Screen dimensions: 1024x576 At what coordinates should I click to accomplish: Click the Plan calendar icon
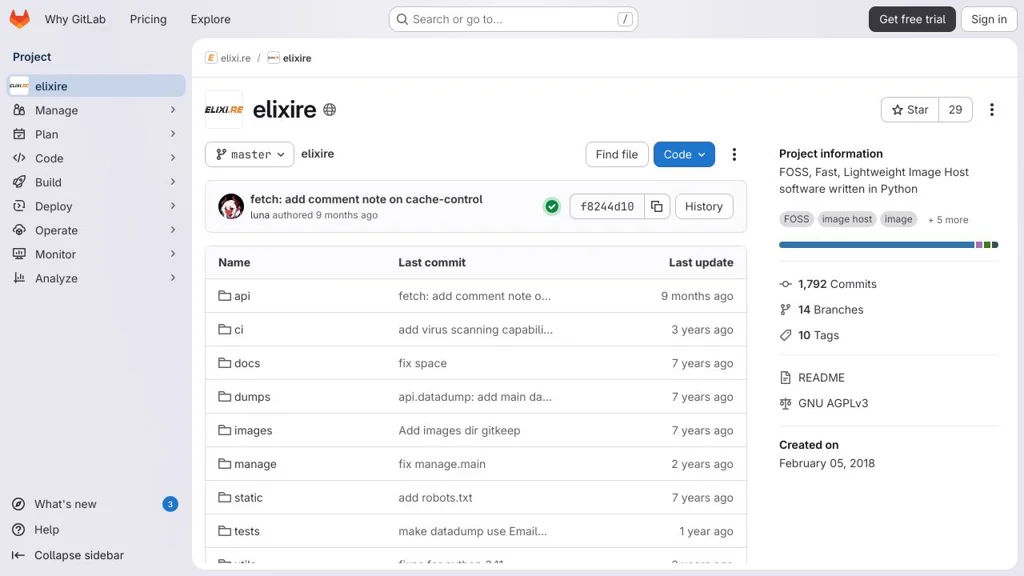pyautogui.click(x=19, y=134)
